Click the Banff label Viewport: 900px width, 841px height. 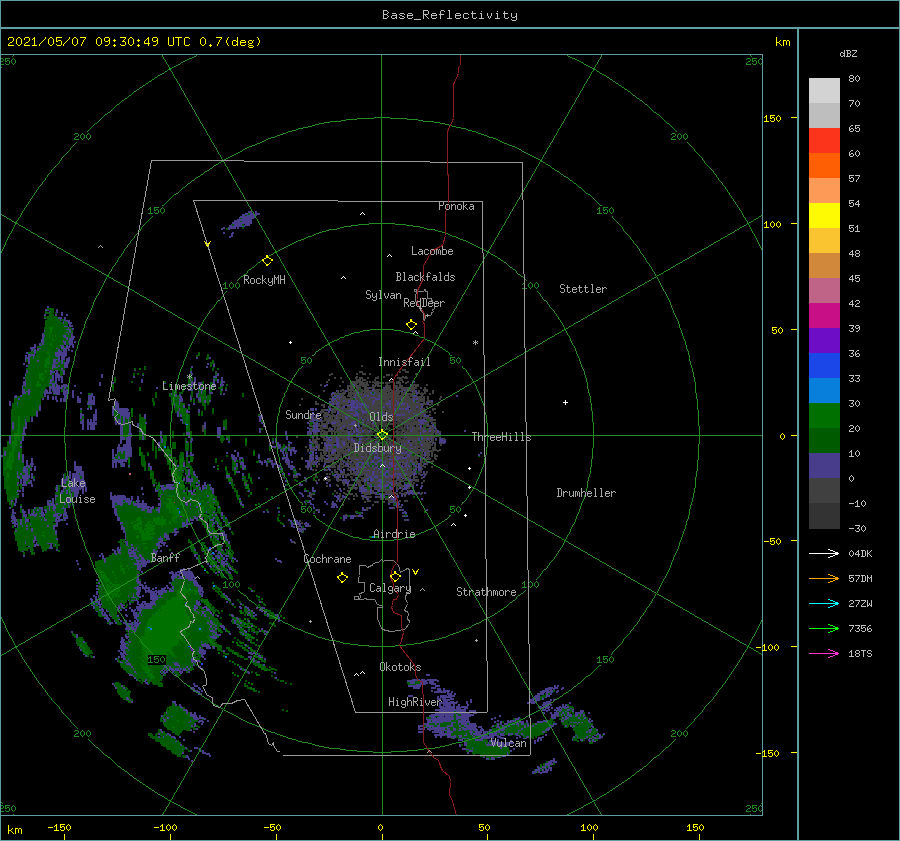pyautogui.click(x=165, y=557)
